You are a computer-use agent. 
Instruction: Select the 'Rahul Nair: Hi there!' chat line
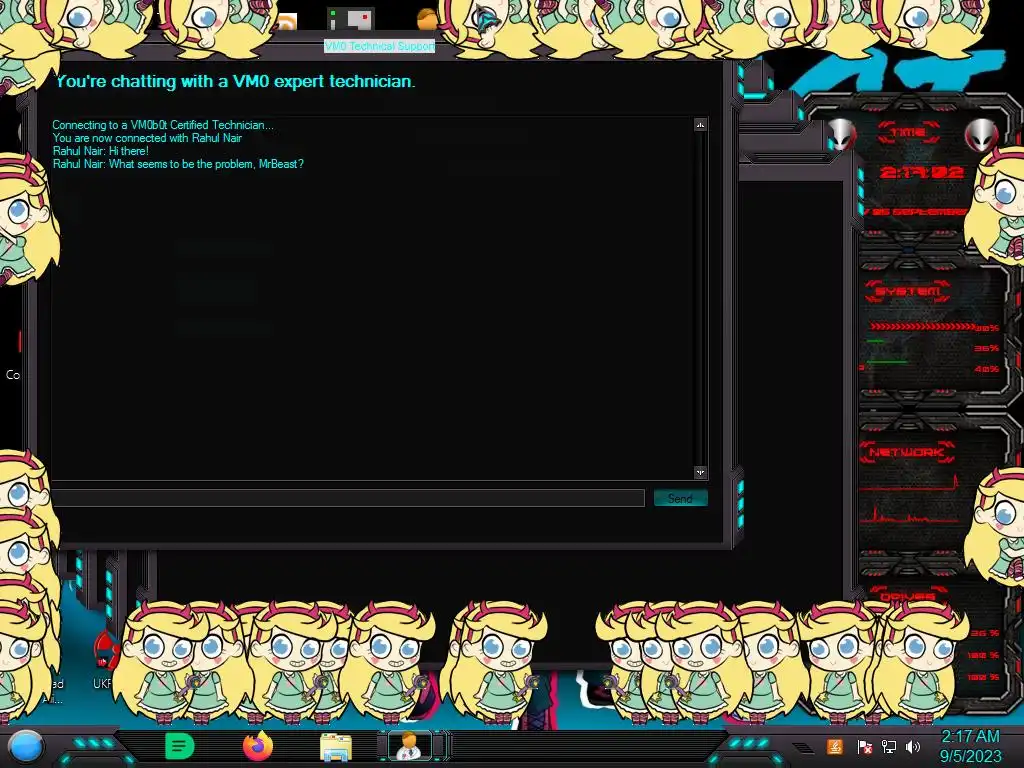(101, 151)
